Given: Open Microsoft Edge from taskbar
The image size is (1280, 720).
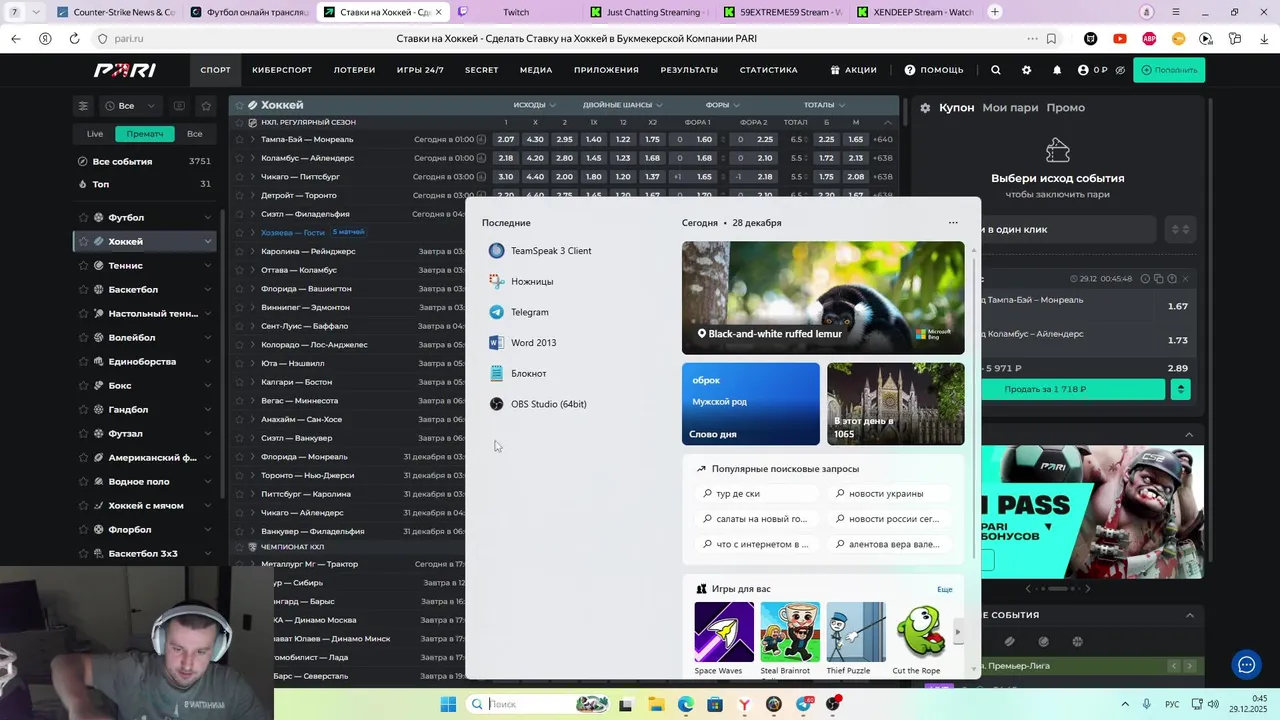Looking at the screenshot, I should (x=686, y=704).
